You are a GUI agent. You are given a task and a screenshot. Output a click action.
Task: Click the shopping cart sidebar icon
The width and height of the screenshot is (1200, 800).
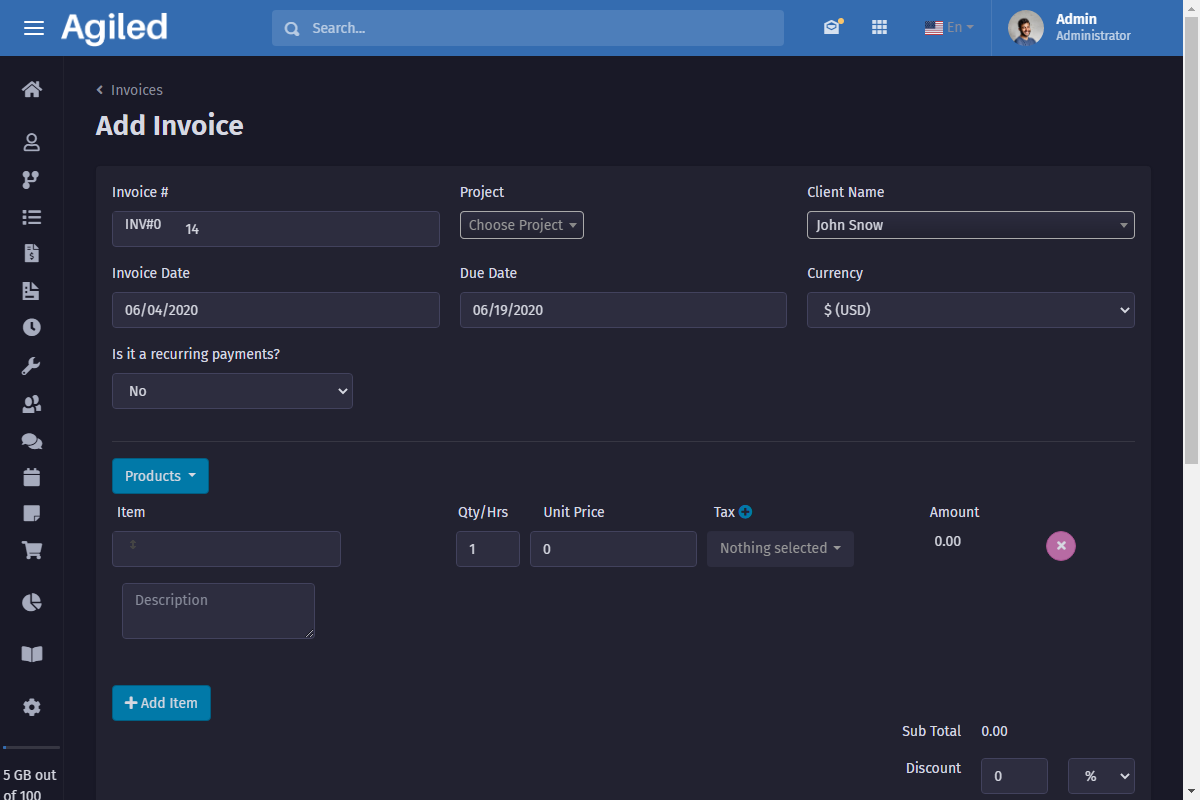[32, 550]
